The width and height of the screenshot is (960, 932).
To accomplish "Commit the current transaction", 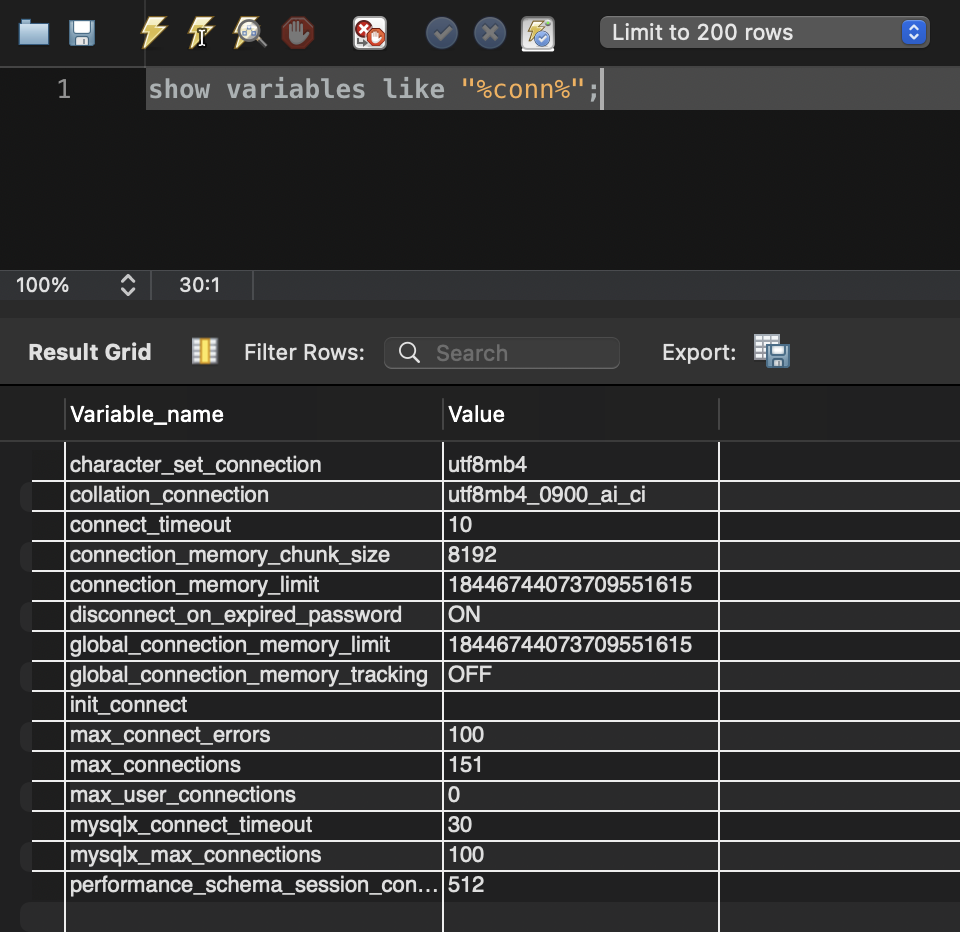I will click(441, 33).
